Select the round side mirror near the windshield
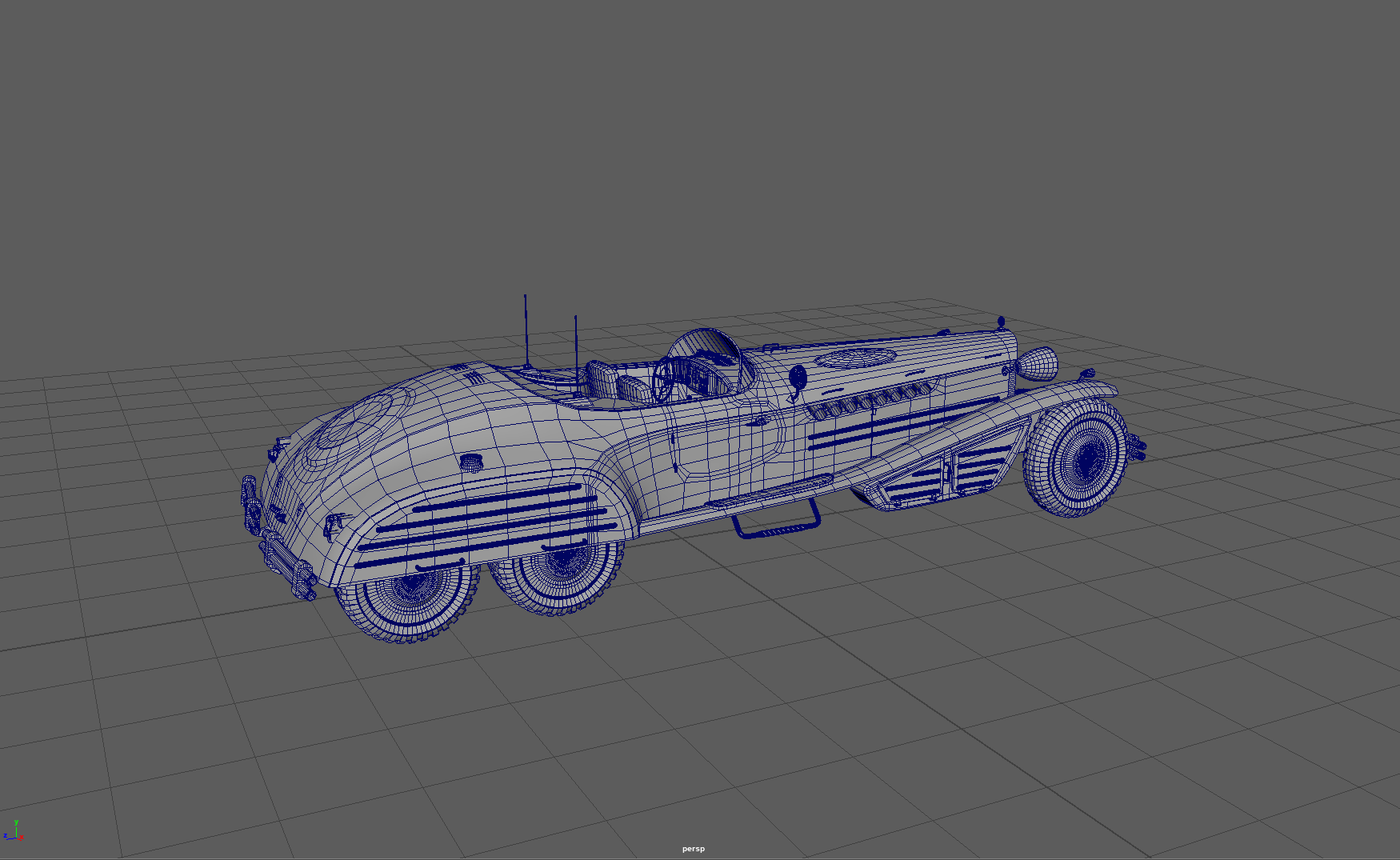The image size is (1400, 860). (x=797, y=378)
